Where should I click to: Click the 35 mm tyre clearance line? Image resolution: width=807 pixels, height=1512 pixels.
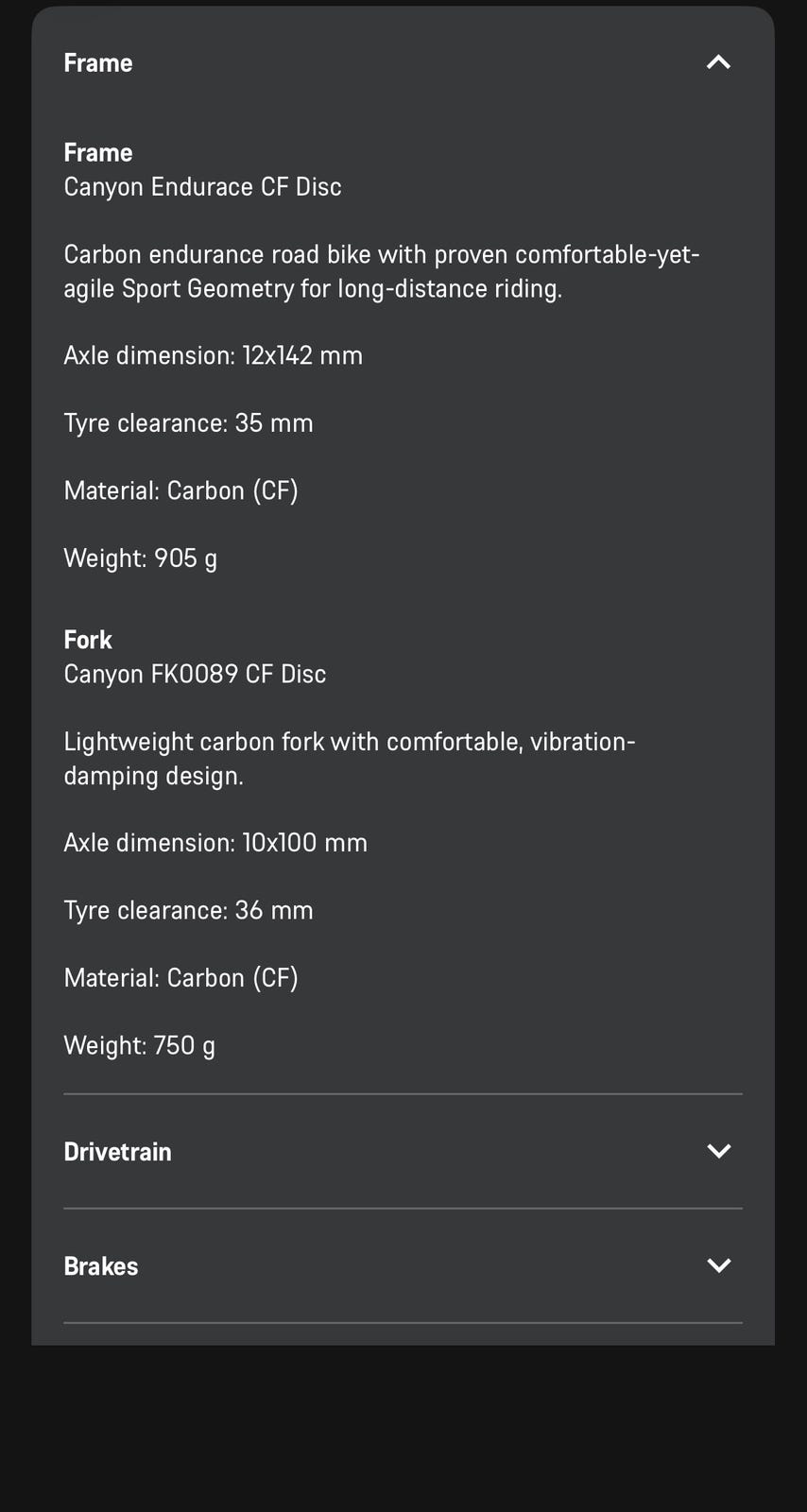[188, 423]
